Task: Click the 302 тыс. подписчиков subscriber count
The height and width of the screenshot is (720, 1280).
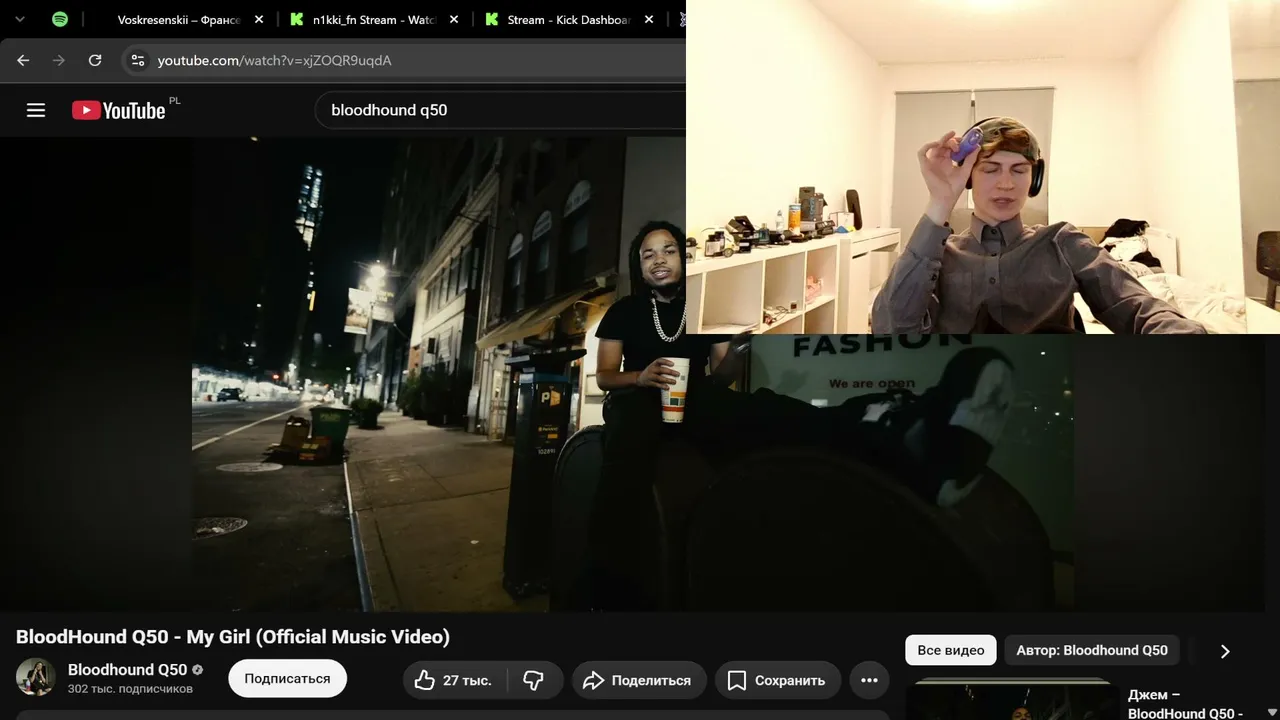Action: (130, 689)
